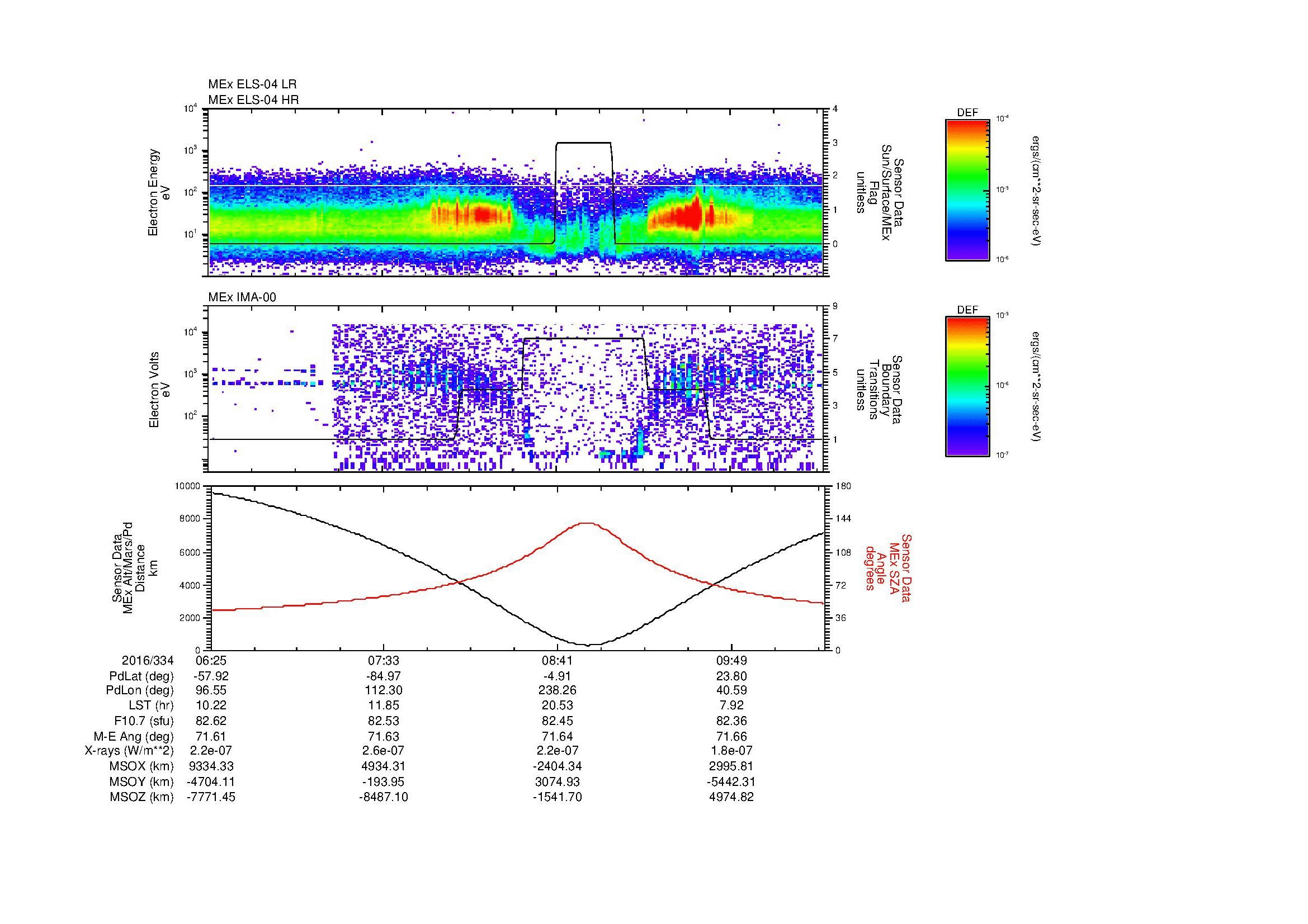Click the 'MSOX (km)' row label

click(141, 767)
